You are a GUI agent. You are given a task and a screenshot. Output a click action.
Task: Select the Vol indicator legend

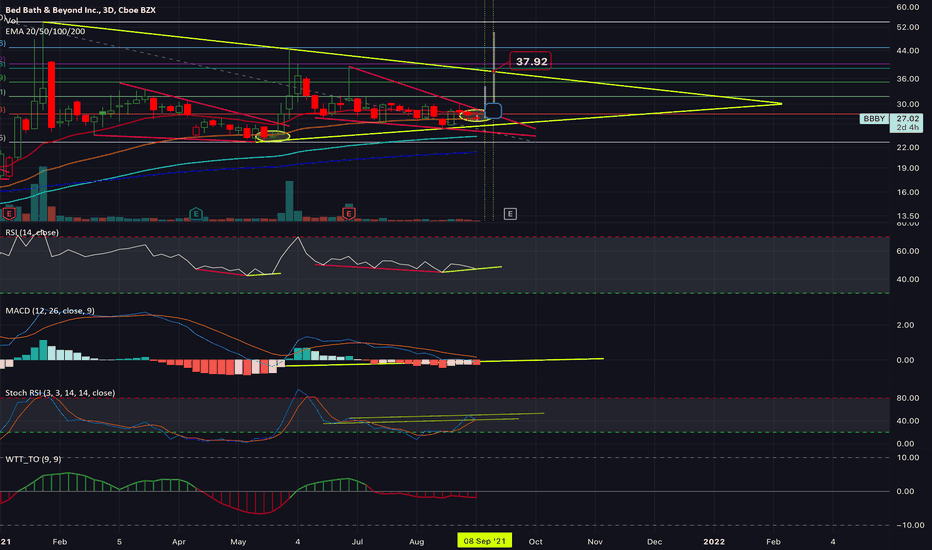tap(11, 21)
